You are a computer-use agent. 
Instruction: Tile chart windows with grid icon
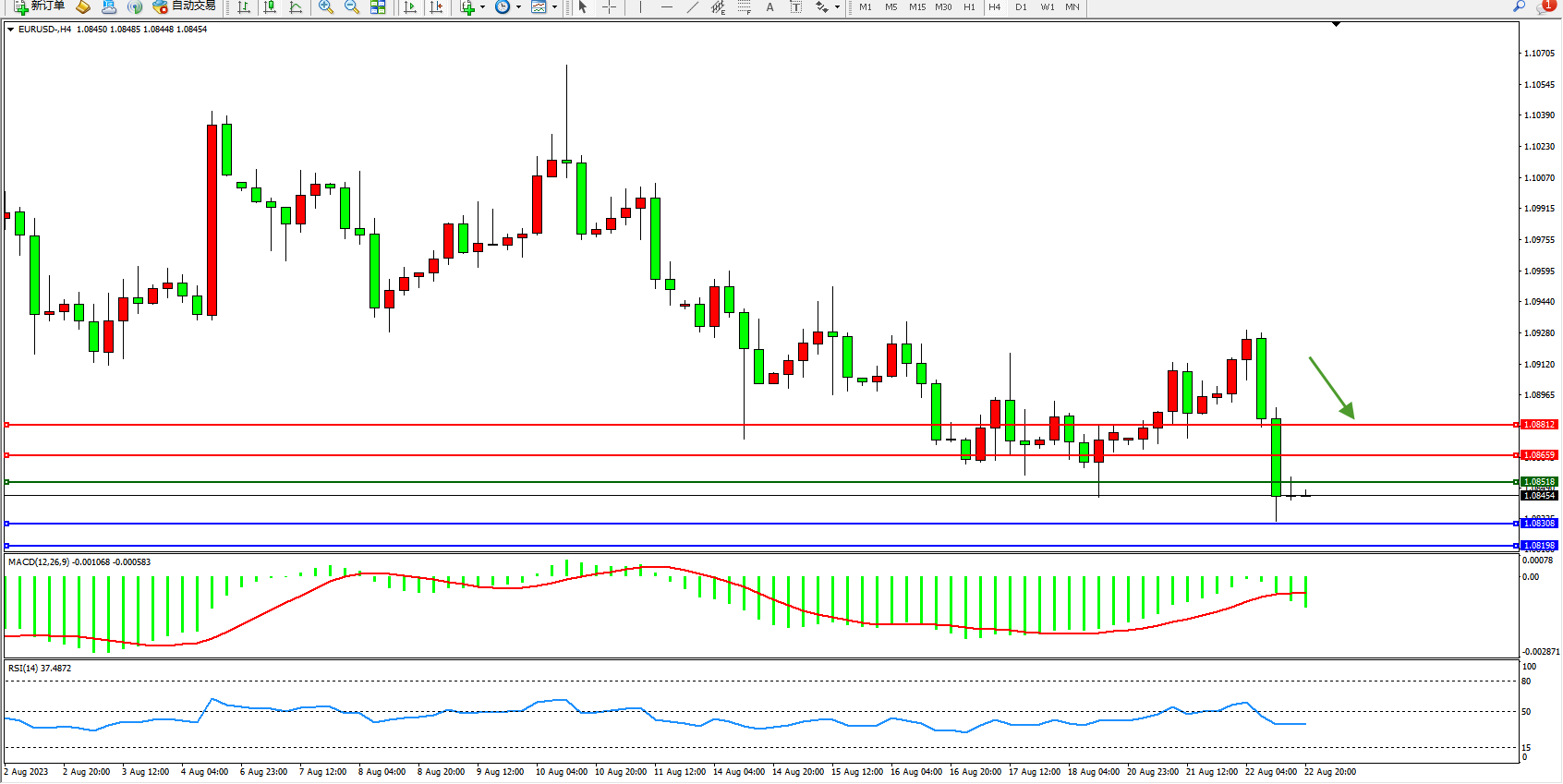tap(378, 7)
